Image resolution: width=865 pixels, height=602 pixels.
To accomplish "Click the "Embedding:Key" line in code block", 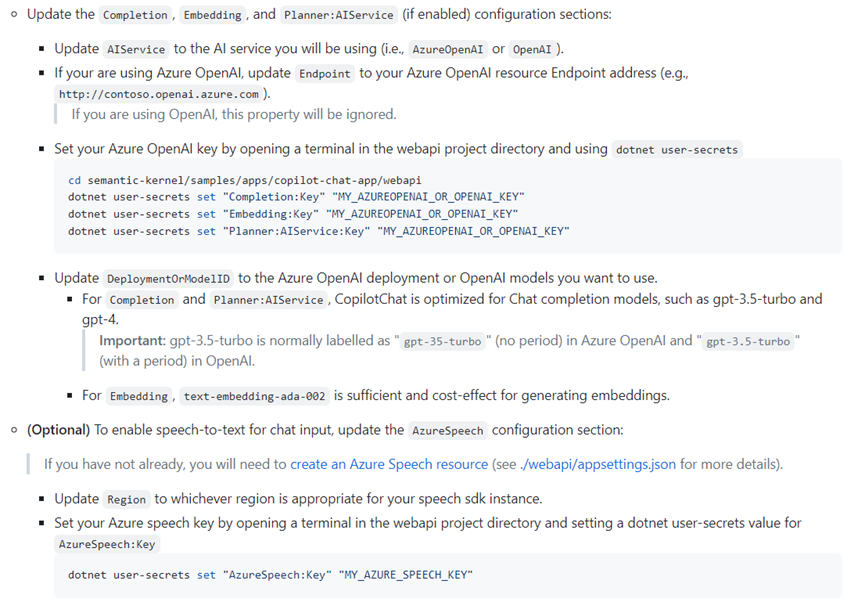I will point(292,214).
